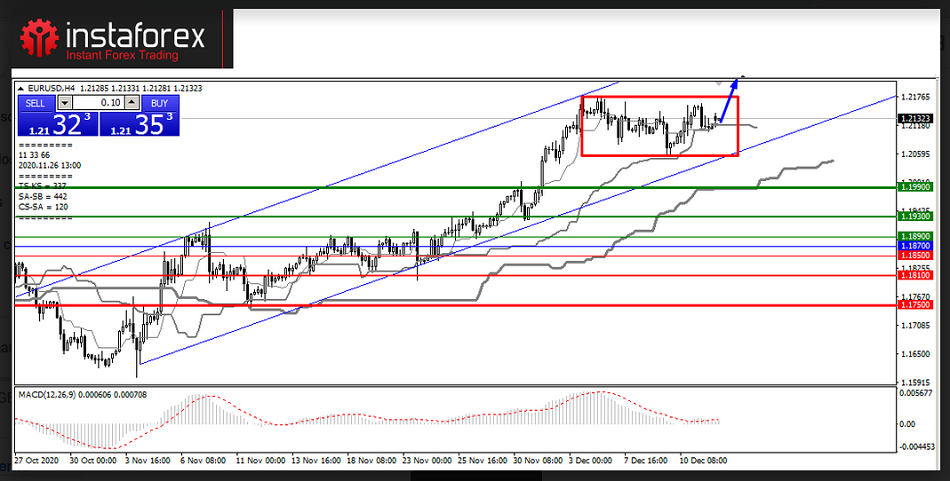Decrease lot volume with down arrow
This screenshot has width=950, height=481.
[66, 102]
